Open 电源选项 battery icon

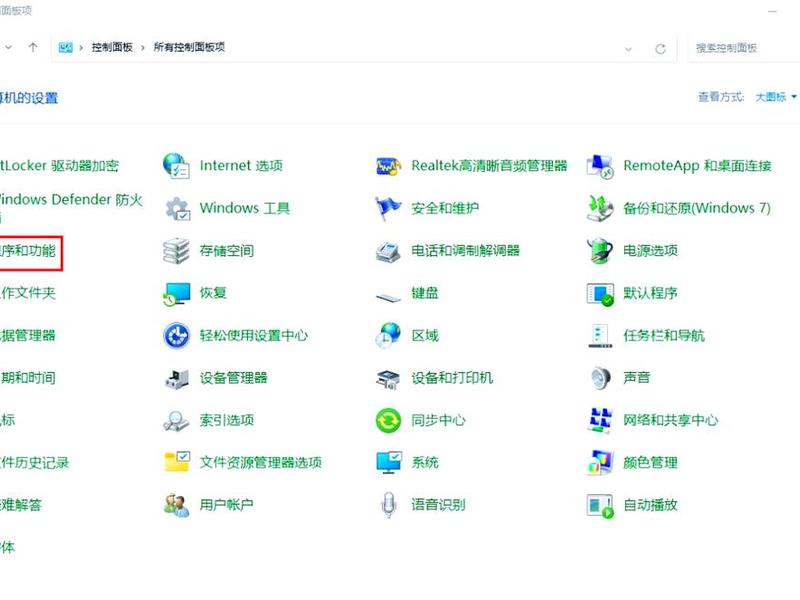(x=600, y=251)
